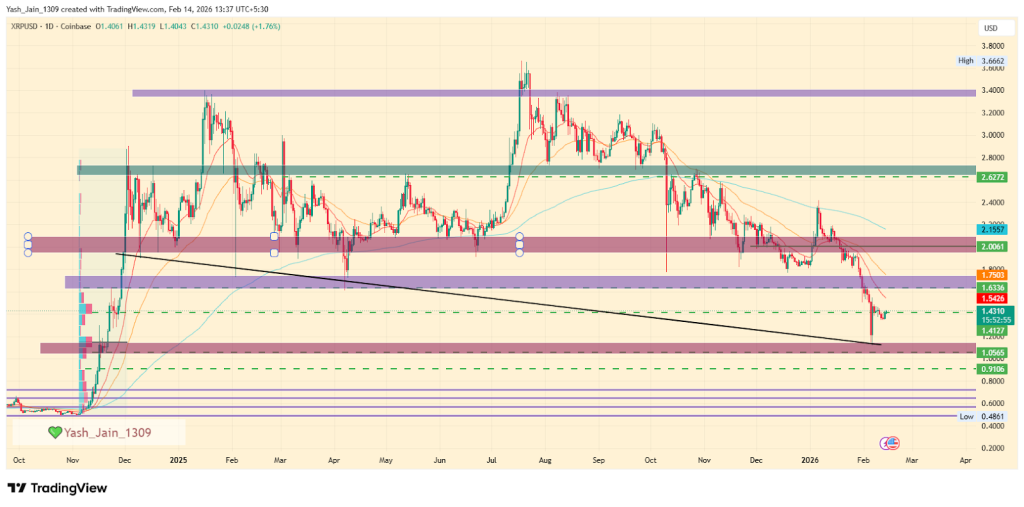Click the red 1.5426 price label
The width and height of the screenshot is (1024, 507).
pyautogui.click(x=992, y=299)
